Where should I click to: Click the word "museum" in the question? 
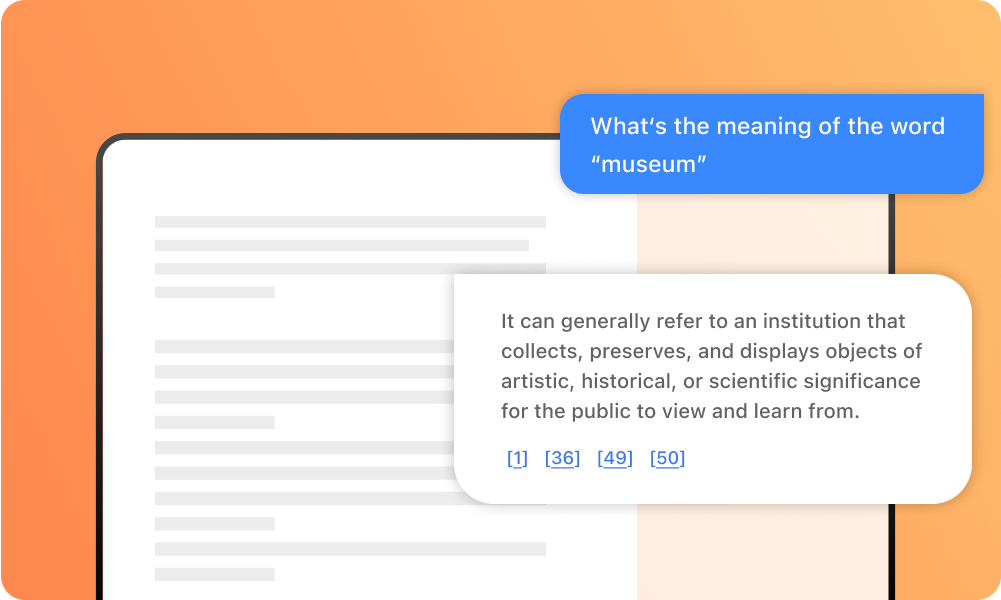(x=648, y=164)
